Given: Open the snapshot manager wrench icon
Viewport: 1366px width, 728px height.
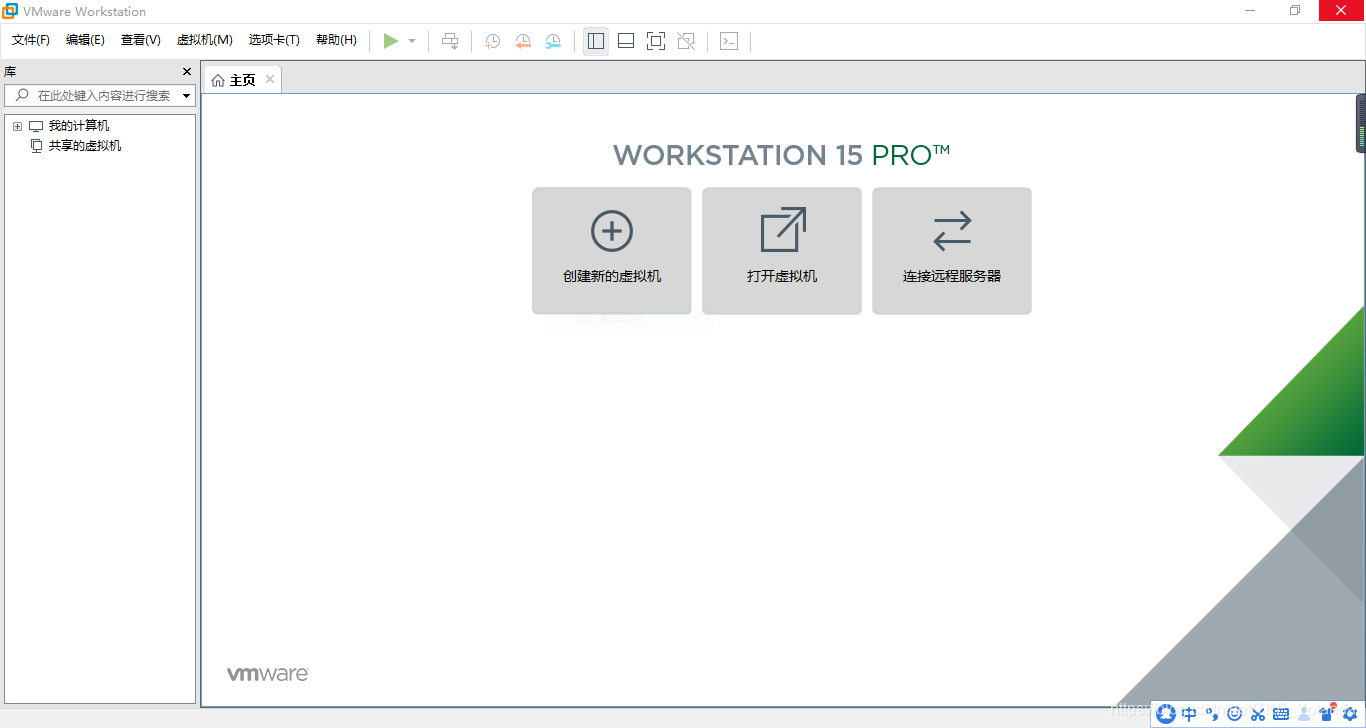Looking at the screenshot, I should point(553,41).
